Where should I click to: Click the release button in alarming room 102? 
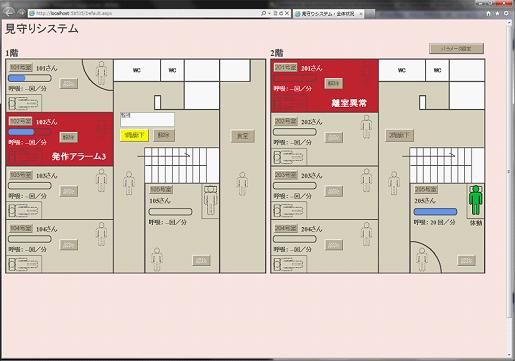point(69,137)
